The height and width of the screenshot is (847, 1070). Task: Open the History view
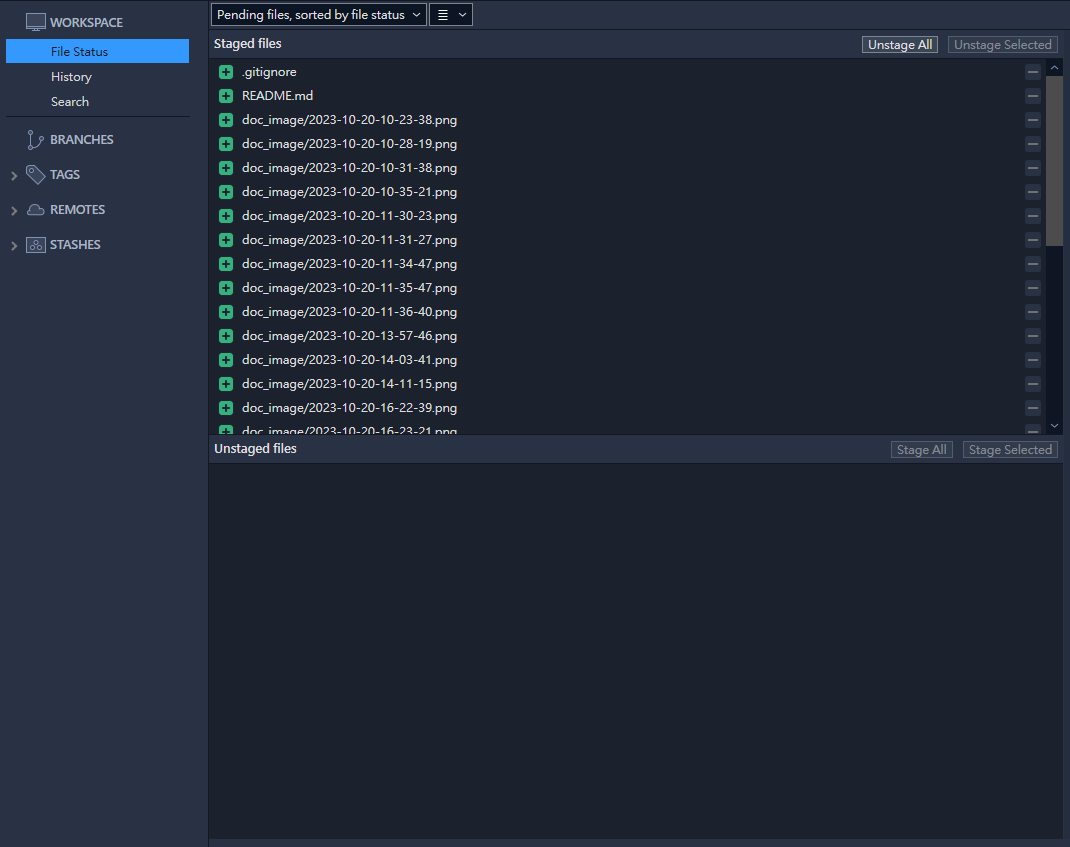(x=71, y=77)
